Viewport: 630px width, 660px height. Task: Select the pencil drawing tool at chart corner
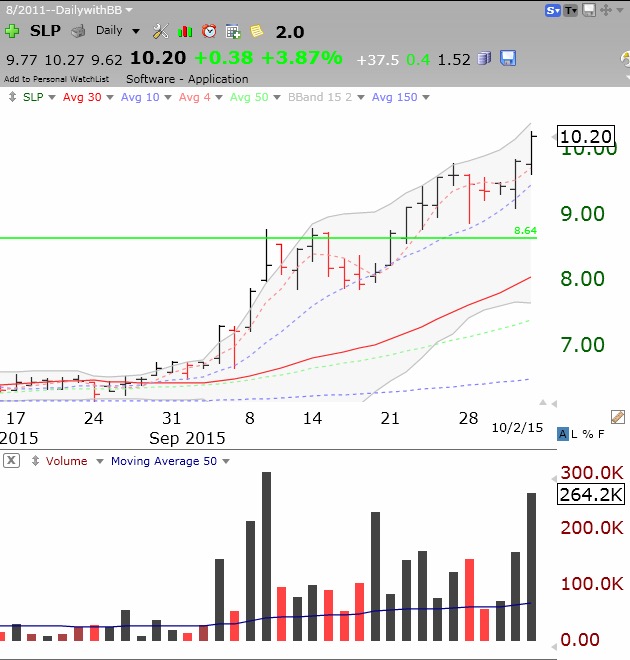(617, 416)
